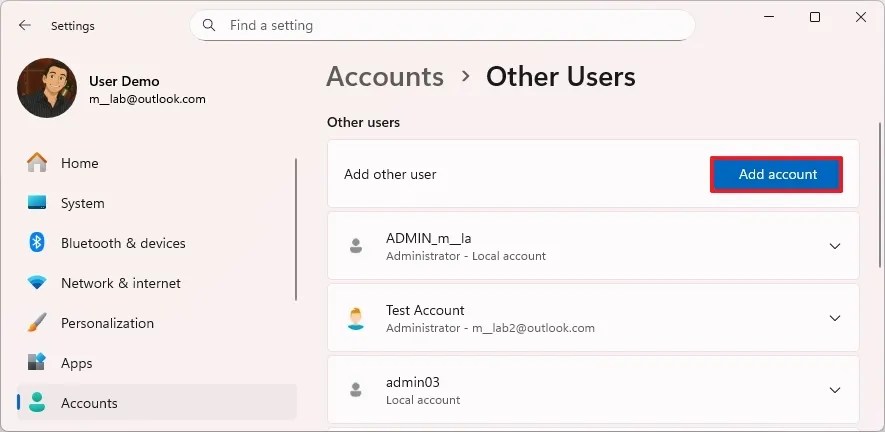The width and height of the screenshot is (885, 432).
Task: Click the ADMIN_m__la account name
Action: (428, 239)
